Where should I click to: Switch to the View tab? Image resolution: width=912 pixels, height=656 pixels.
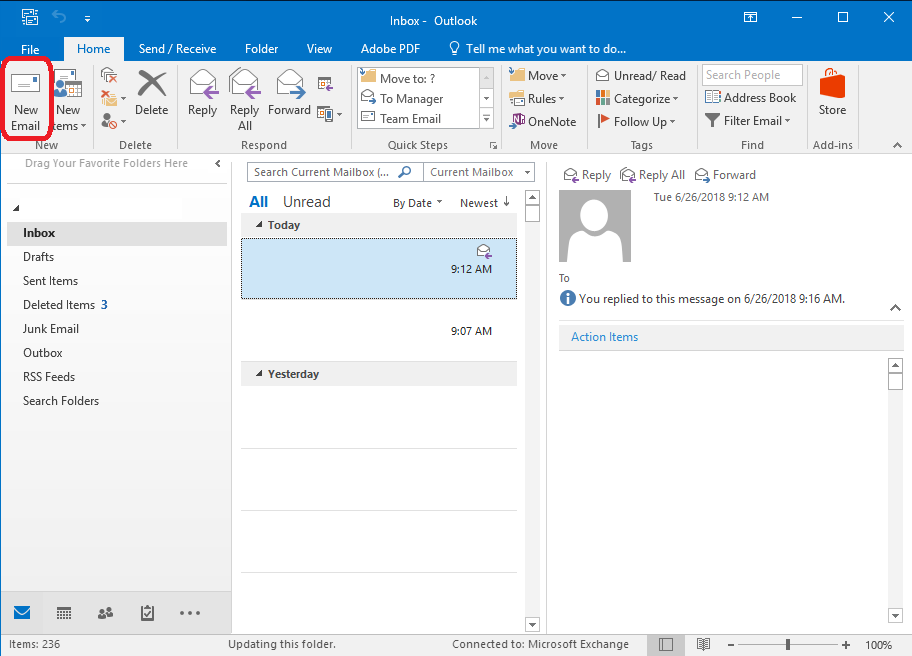[319, 49]
